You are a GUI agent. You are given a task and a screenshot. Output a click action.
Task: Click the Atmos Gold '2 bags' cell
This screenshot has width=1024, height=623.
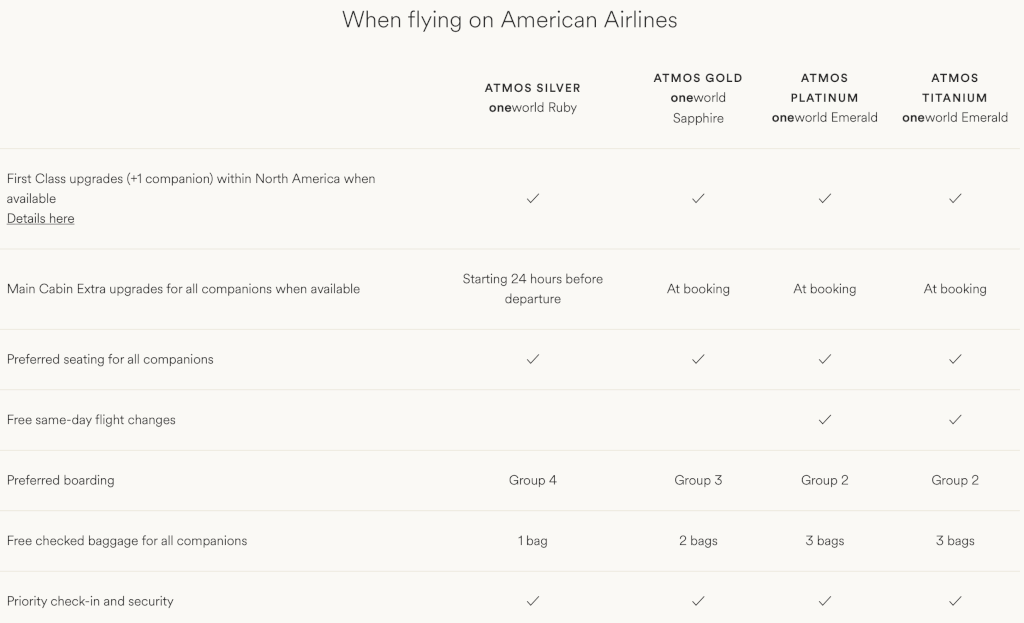point(698,541)
